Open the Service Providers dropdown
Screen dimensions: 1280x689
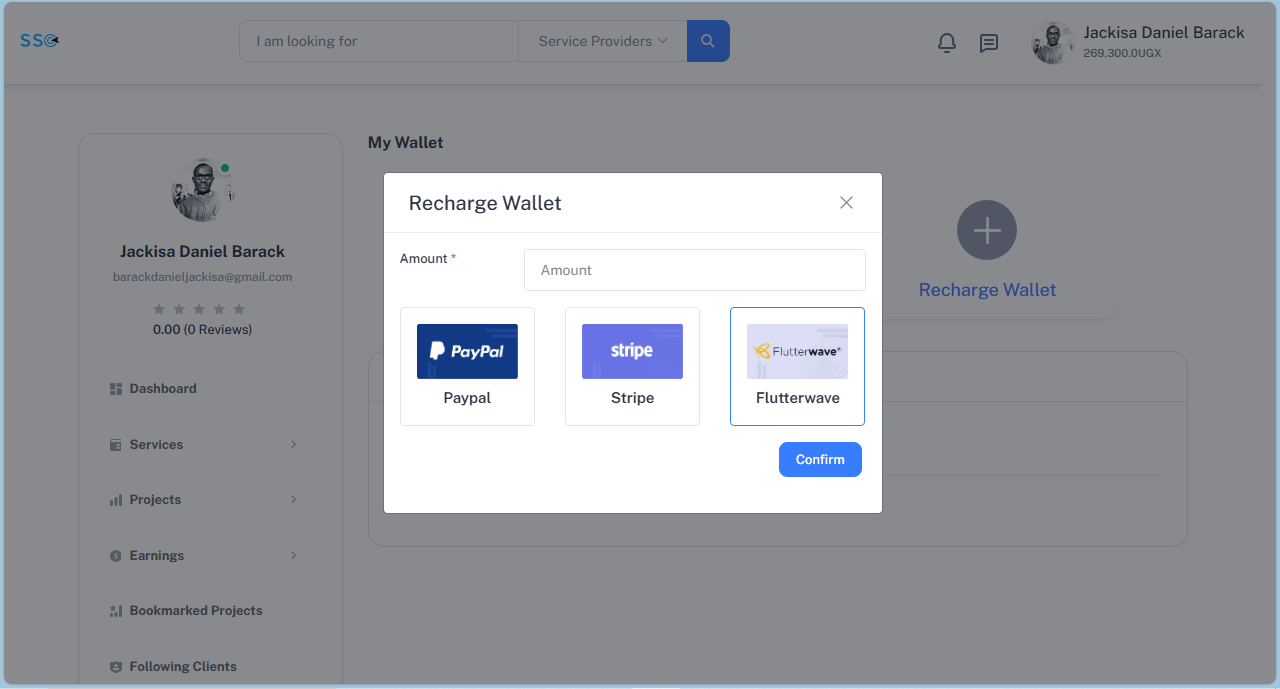[602, 41]
